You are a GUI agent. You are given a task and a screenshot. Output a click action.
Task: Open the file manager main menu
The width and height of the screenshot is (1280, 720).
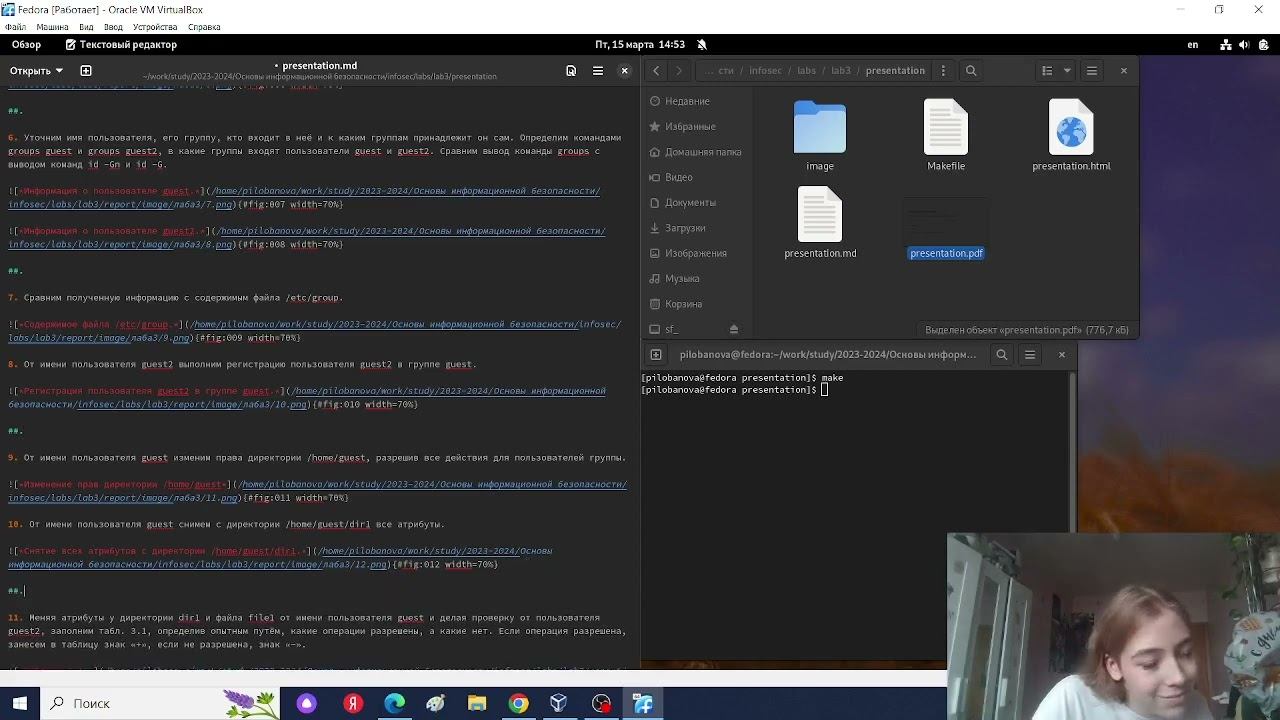point(1092,71)
